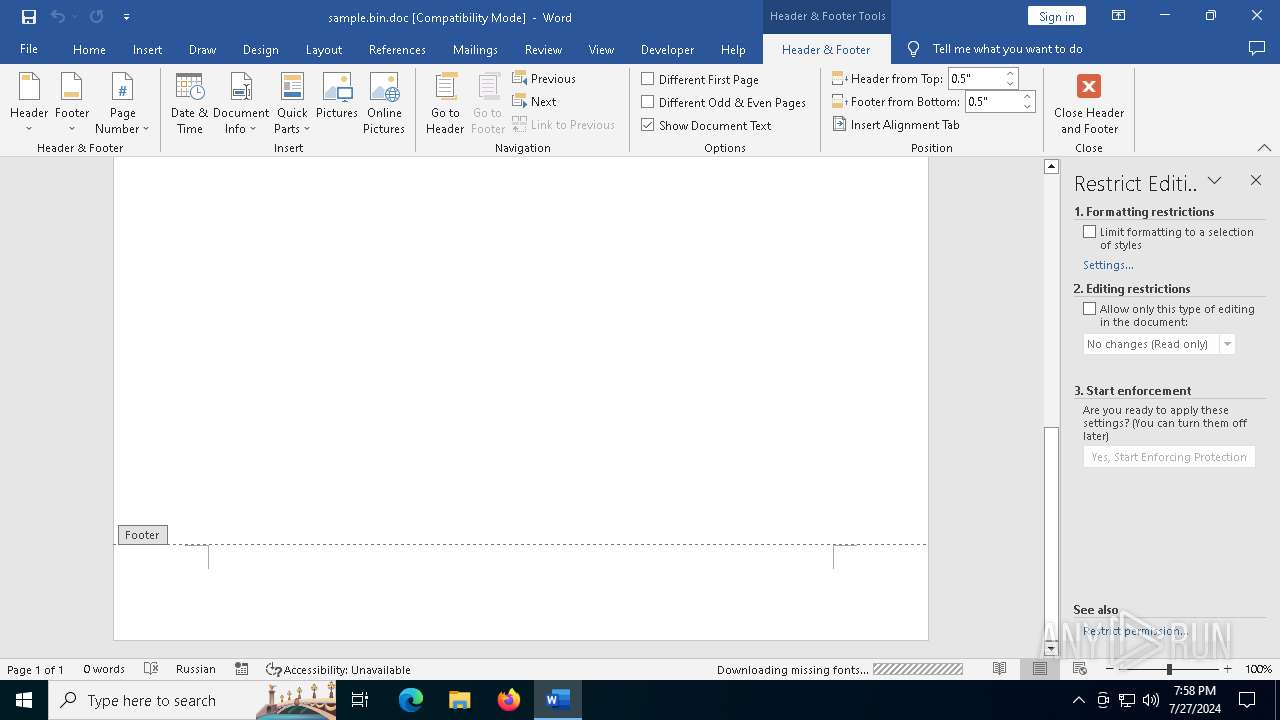Click the zoom out minus button
Screen dimensions: 1280x720
1109,669
